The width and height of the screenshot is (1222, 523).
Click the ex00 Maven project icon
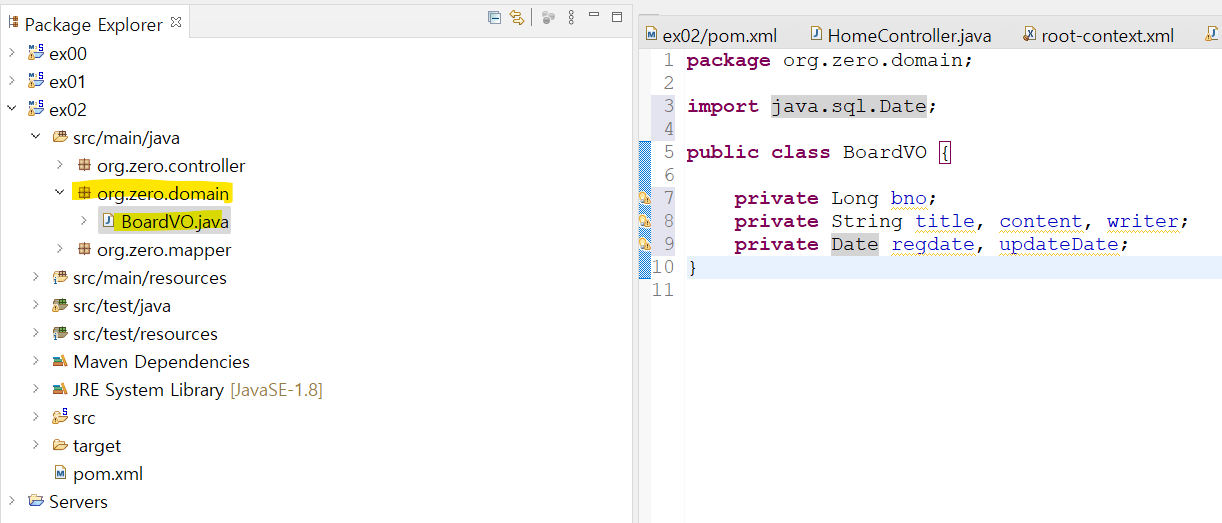click(x=36, y=53)
